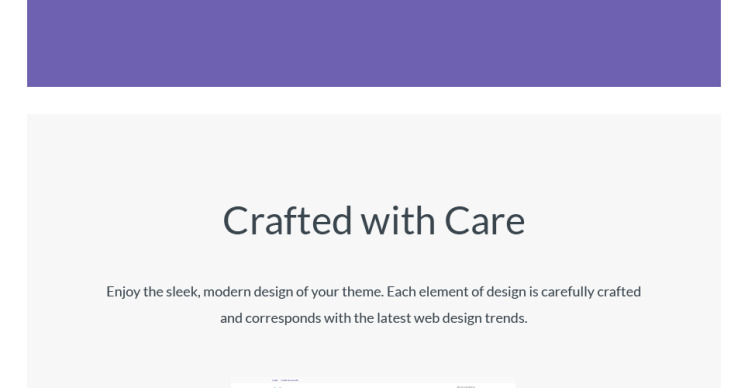Screen dimensions: 748x388
Task: Click the line ending web design trends
Action: [374, 318]
